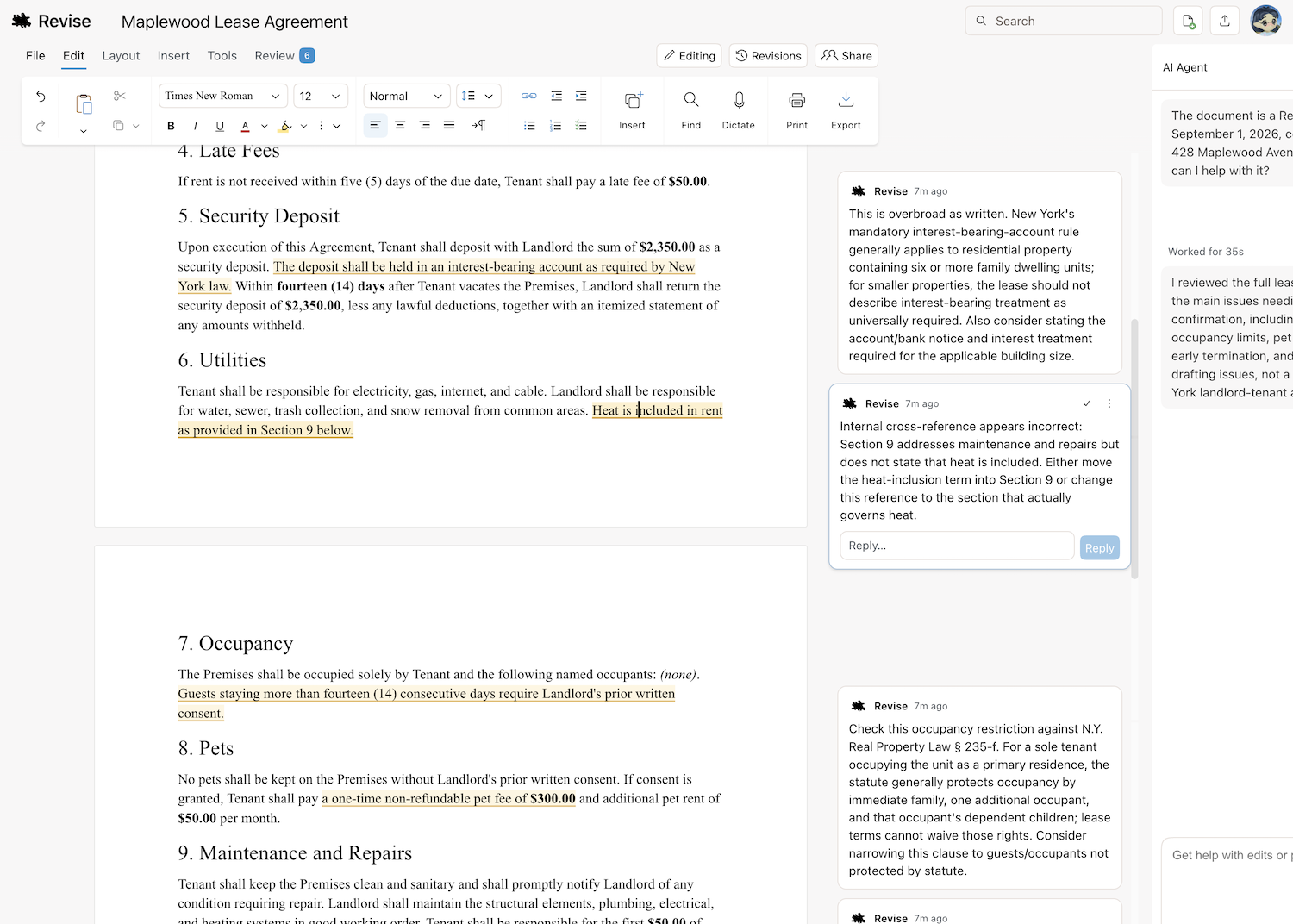This screenshot has width=1293, height=924.
Task: Open the Edit menu
Action: (x=73, y=55)
